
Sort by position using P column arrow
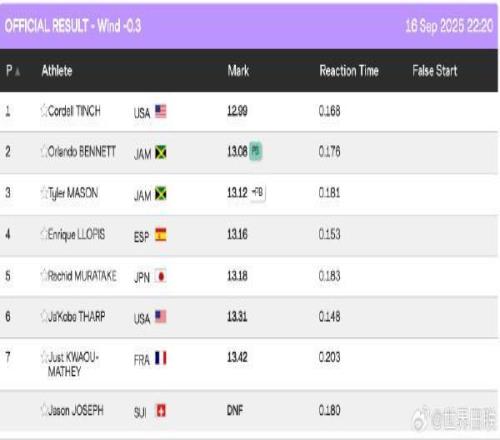pos(17,71)
